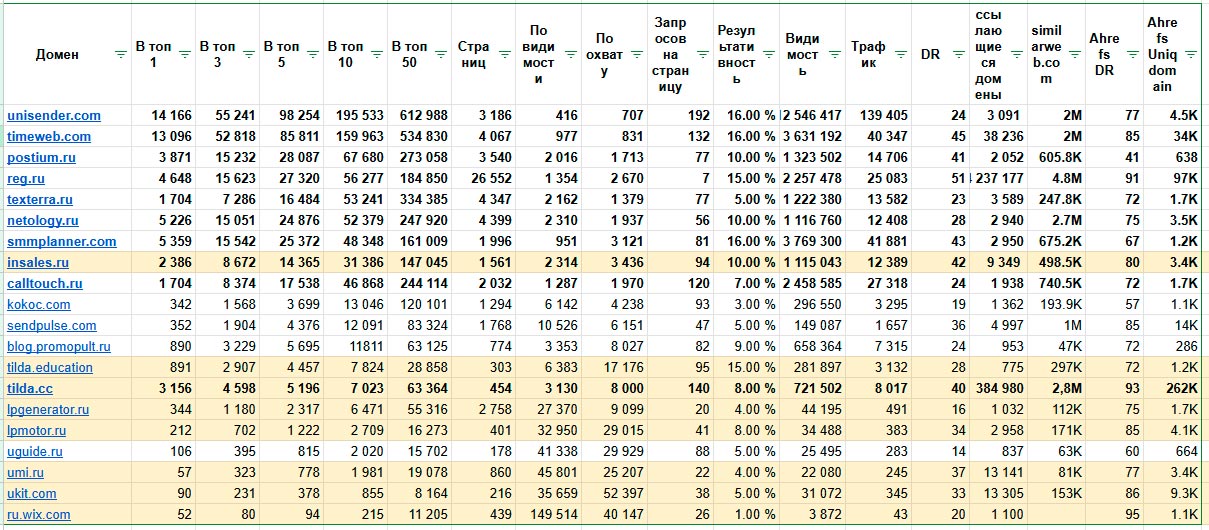Image resolution: width=1209 pixels, height=530 pixels.
Task: Expand Видимость column filter dropdown
Action: click(832, 55)
